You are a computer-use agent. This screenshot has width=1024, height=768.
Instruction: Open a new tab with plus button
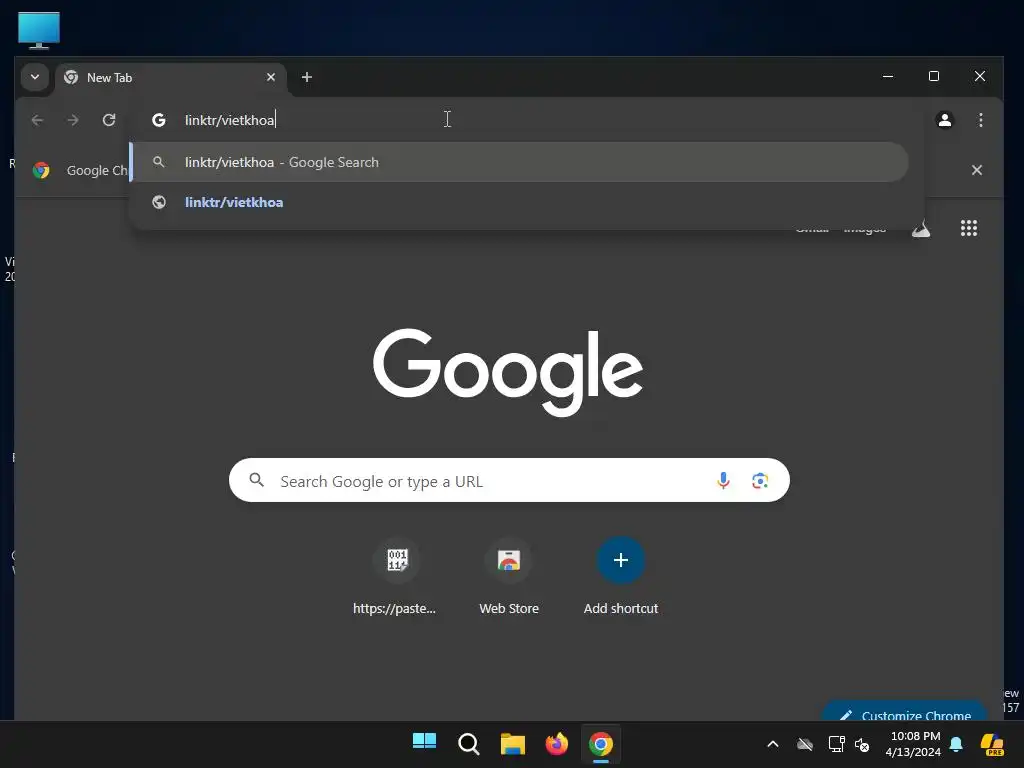(306, 77)
